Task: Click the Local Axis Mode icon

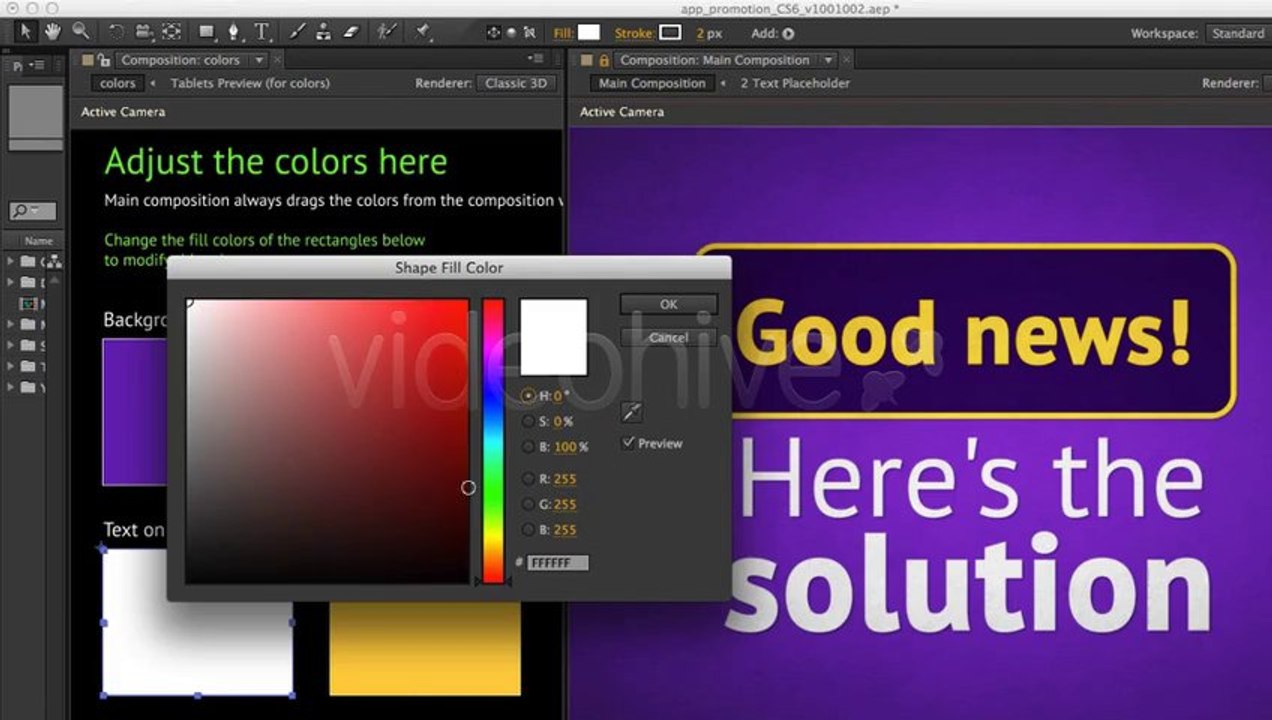Action: click(493, 33)
